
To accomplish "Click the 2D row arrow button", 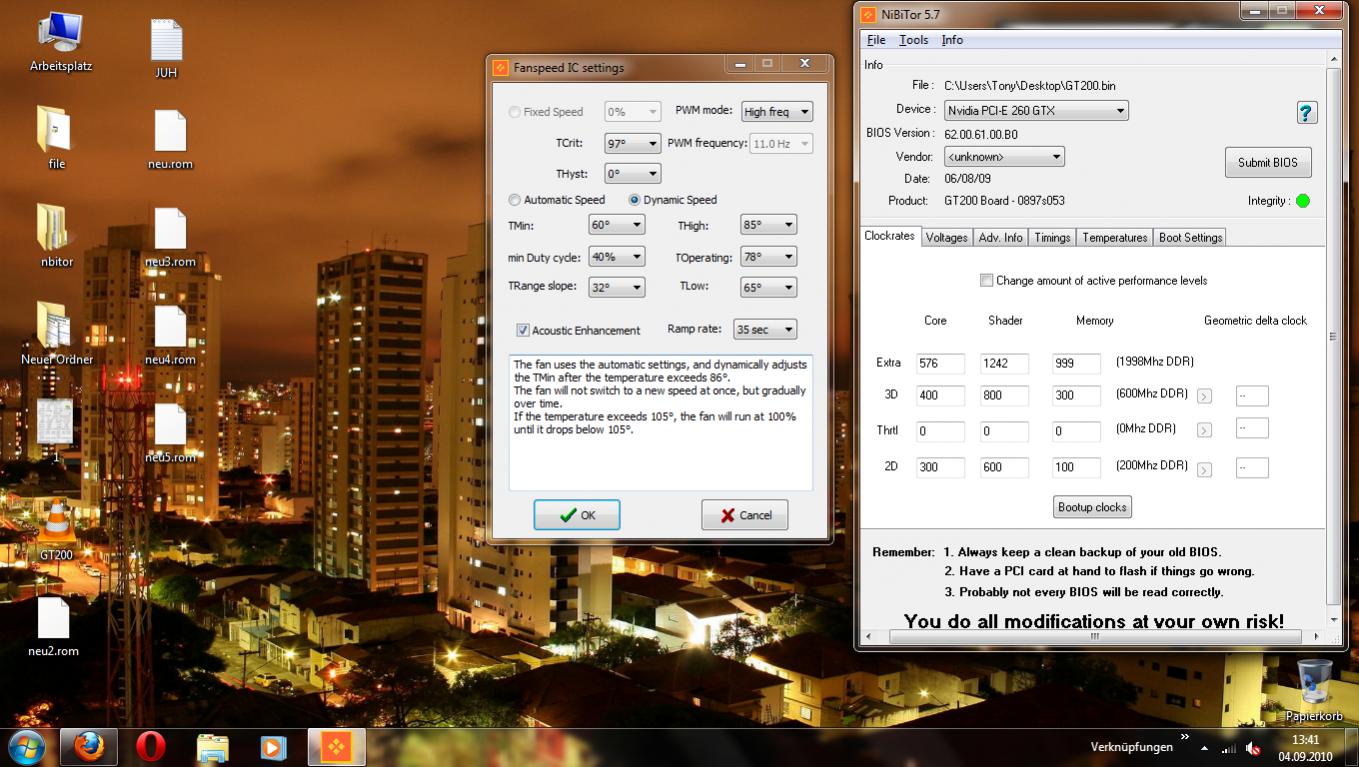I will [x=1204, y=469].
